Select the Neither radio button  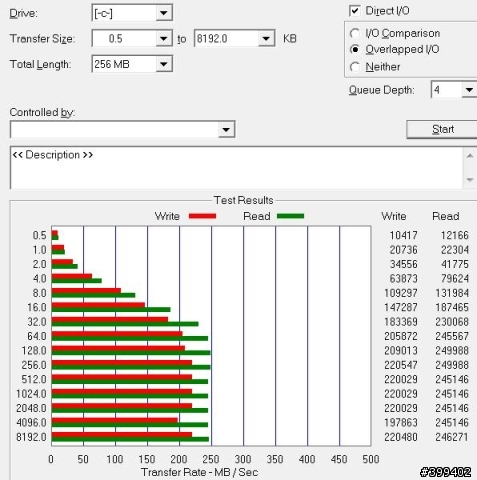click(355, 67)
